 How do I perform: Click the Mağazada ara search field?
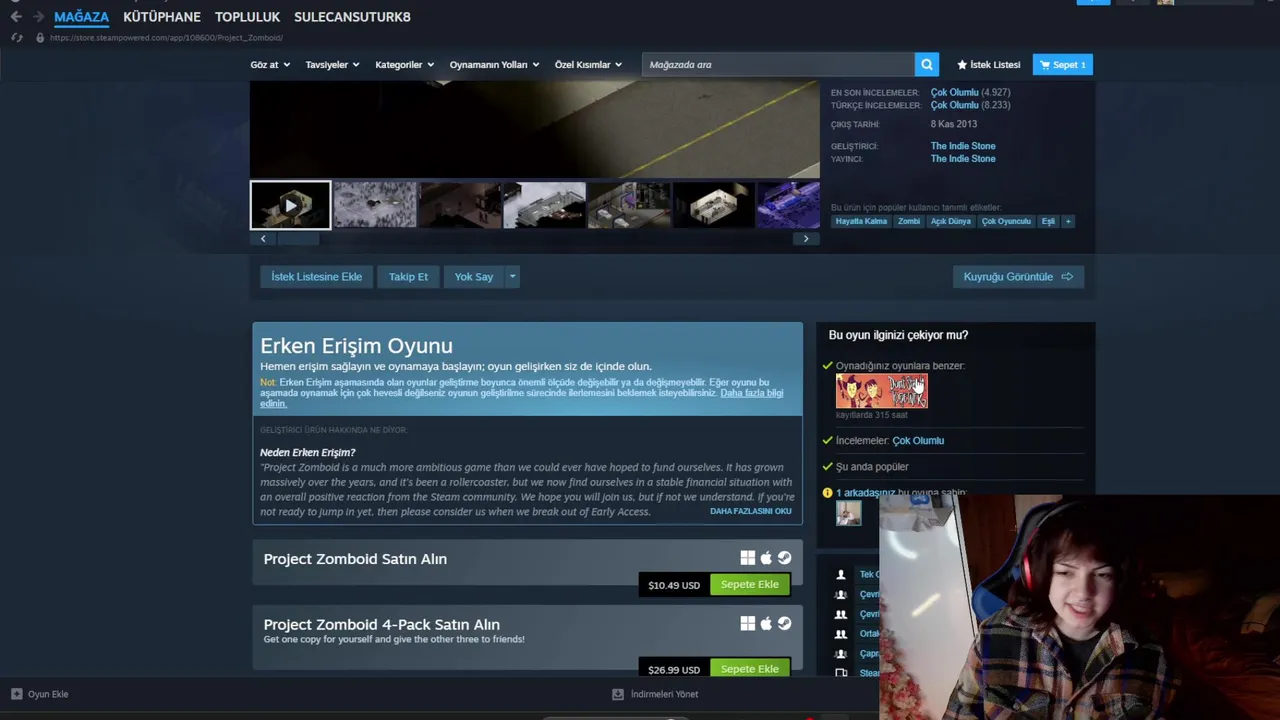pyautogui.click(x=778, y=65)
